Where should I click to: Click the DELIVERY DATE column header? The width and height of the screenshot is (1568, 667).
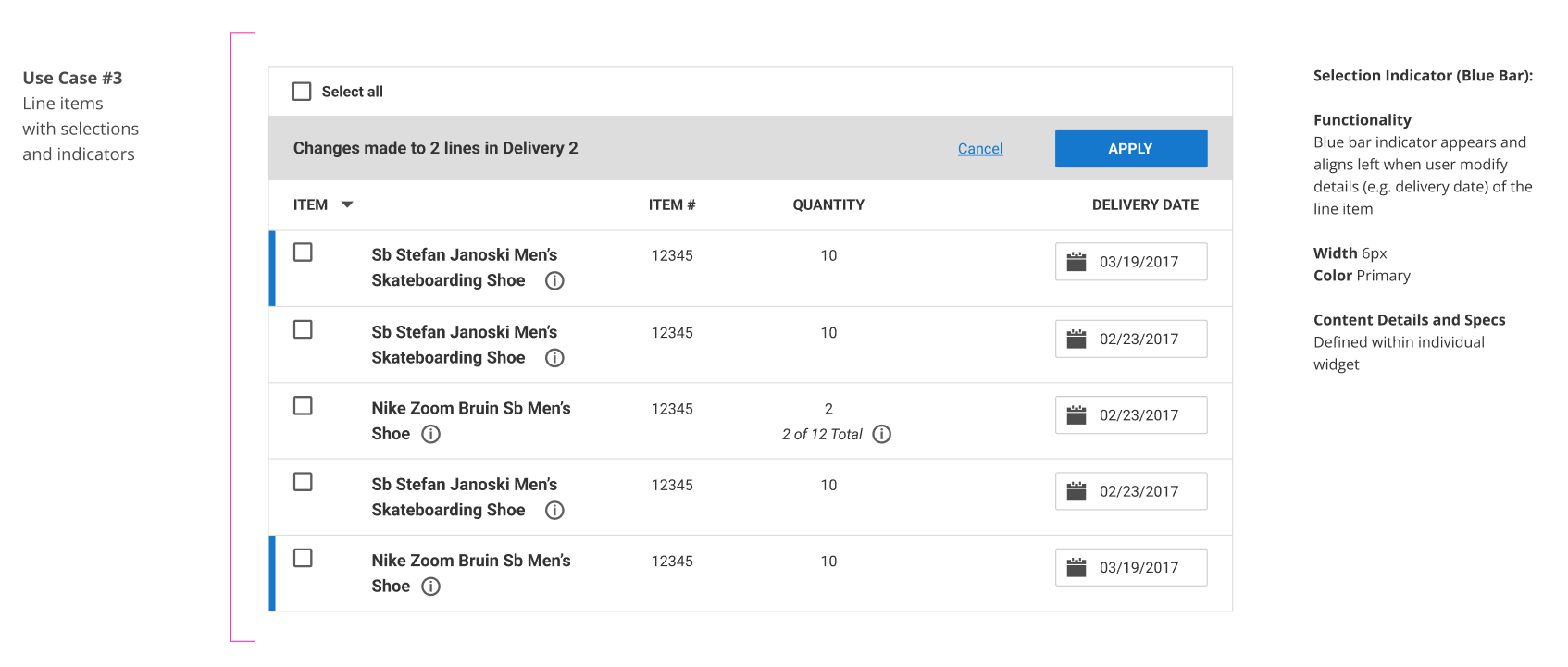coord(1145,204)
